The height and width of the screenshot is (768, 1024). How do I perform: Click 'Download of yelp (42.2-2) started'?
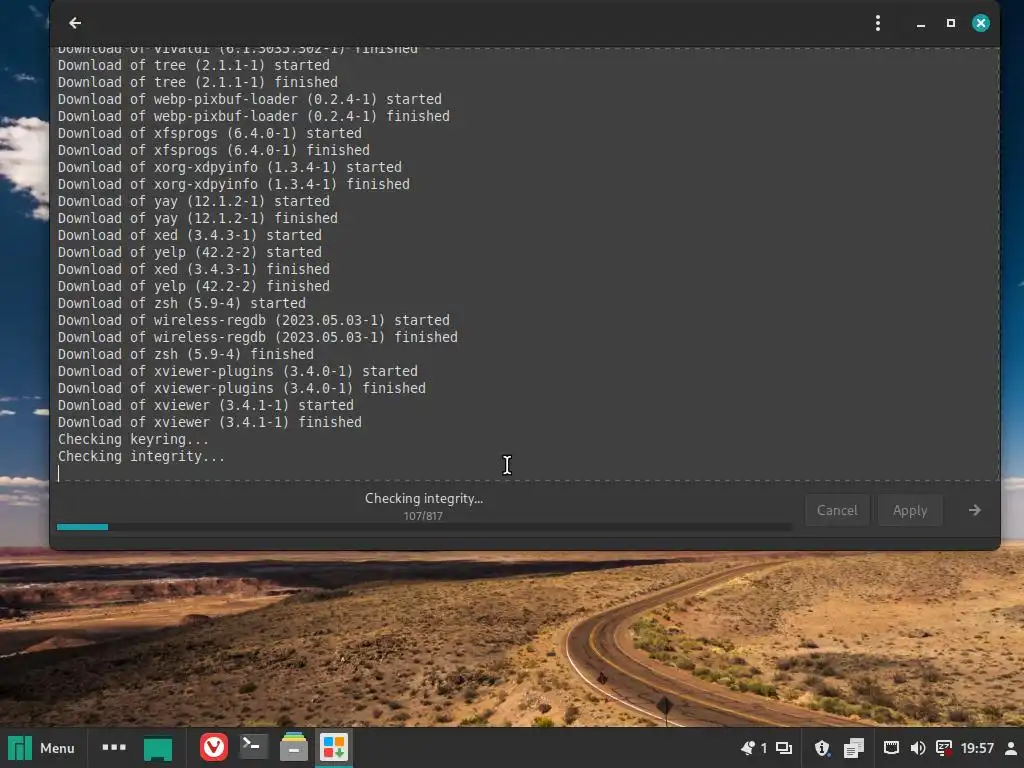pyautogui.click(x=189, y=252)
